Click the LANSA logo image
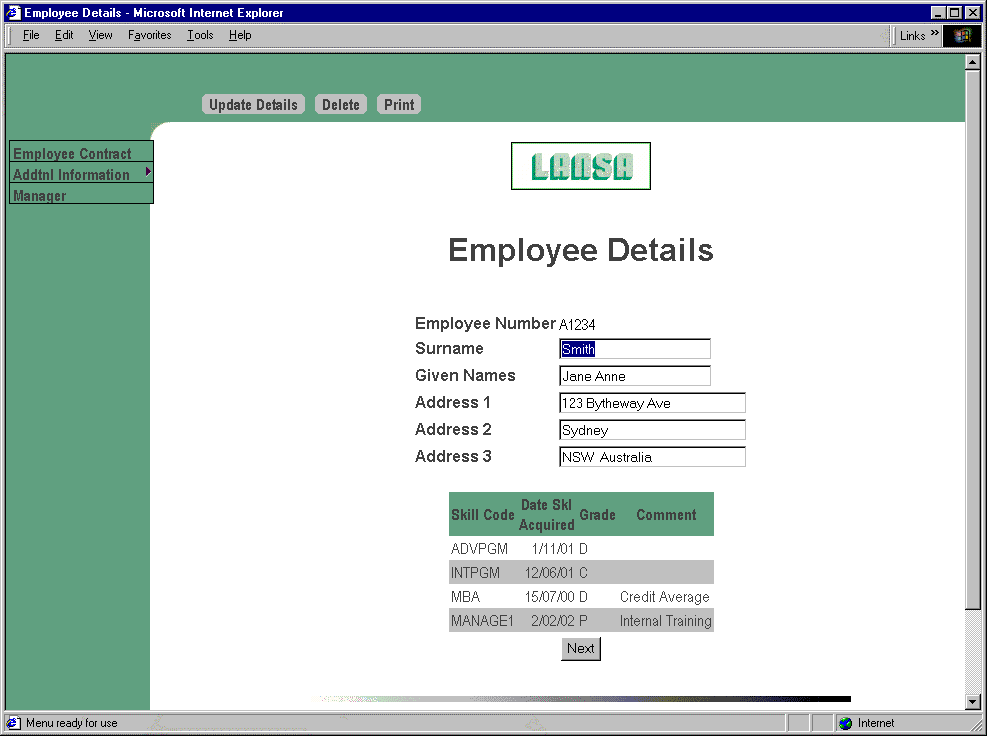 [x=580, y=166]
